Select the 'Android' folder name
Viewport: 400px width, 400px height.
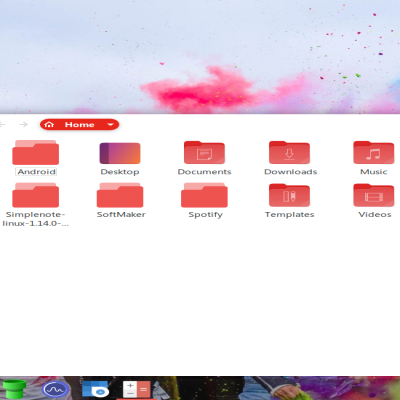click(x=37, y=172)
